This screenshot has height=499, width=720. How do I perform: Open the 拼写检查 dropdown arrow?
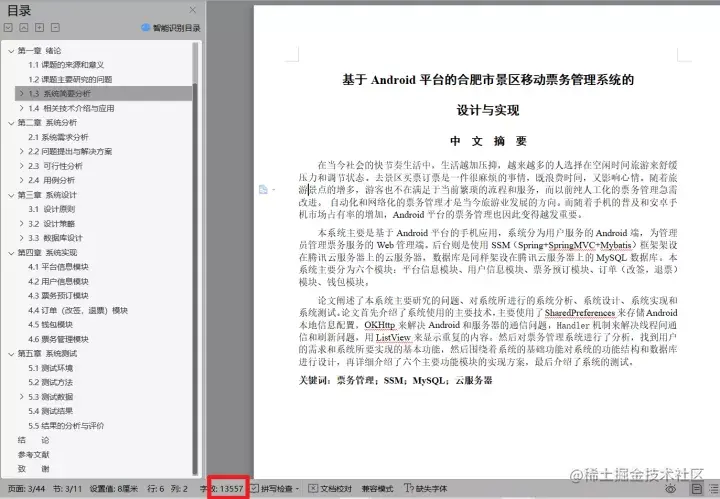click(298, 489)
